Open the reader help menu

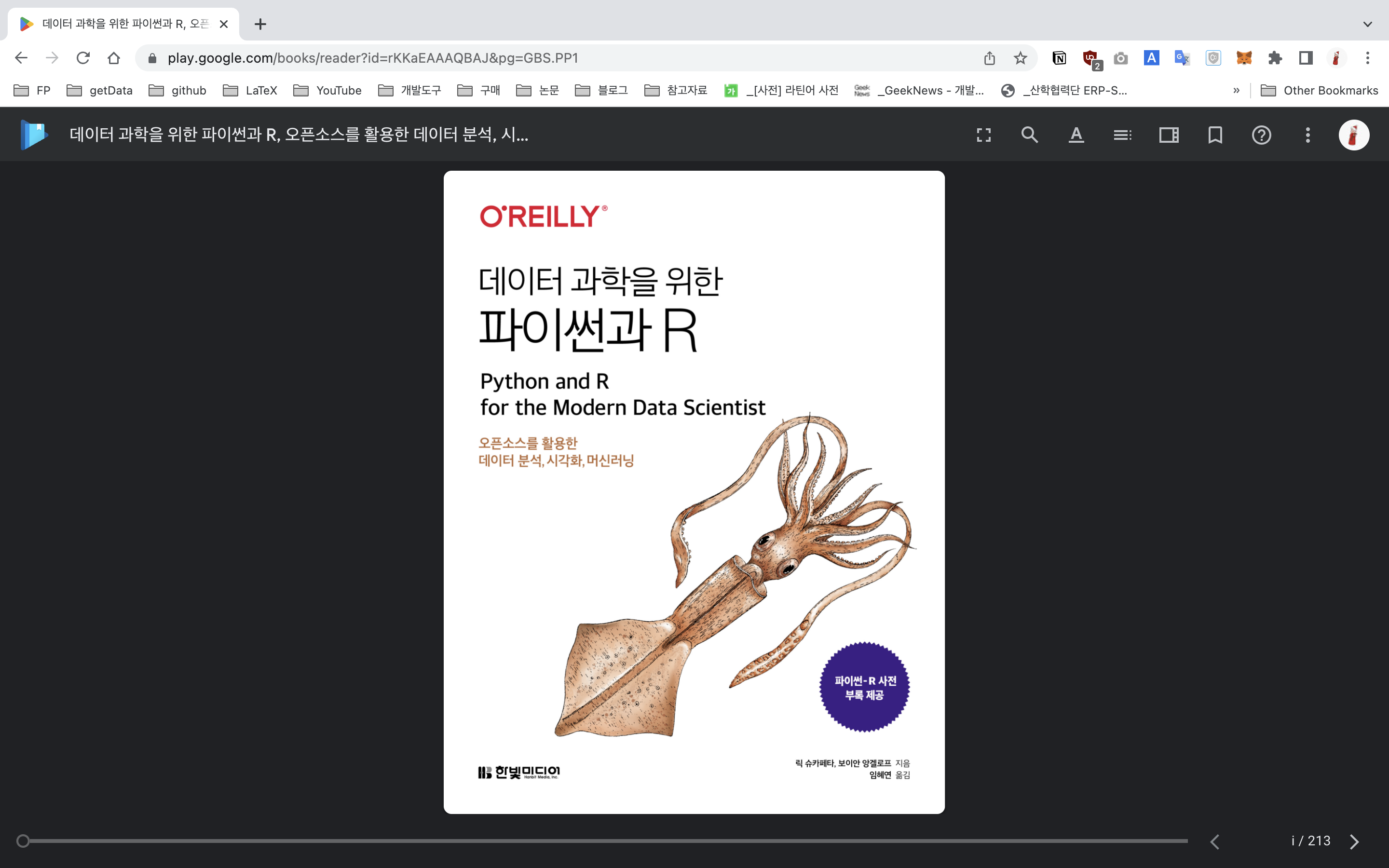pos(1262,135)
